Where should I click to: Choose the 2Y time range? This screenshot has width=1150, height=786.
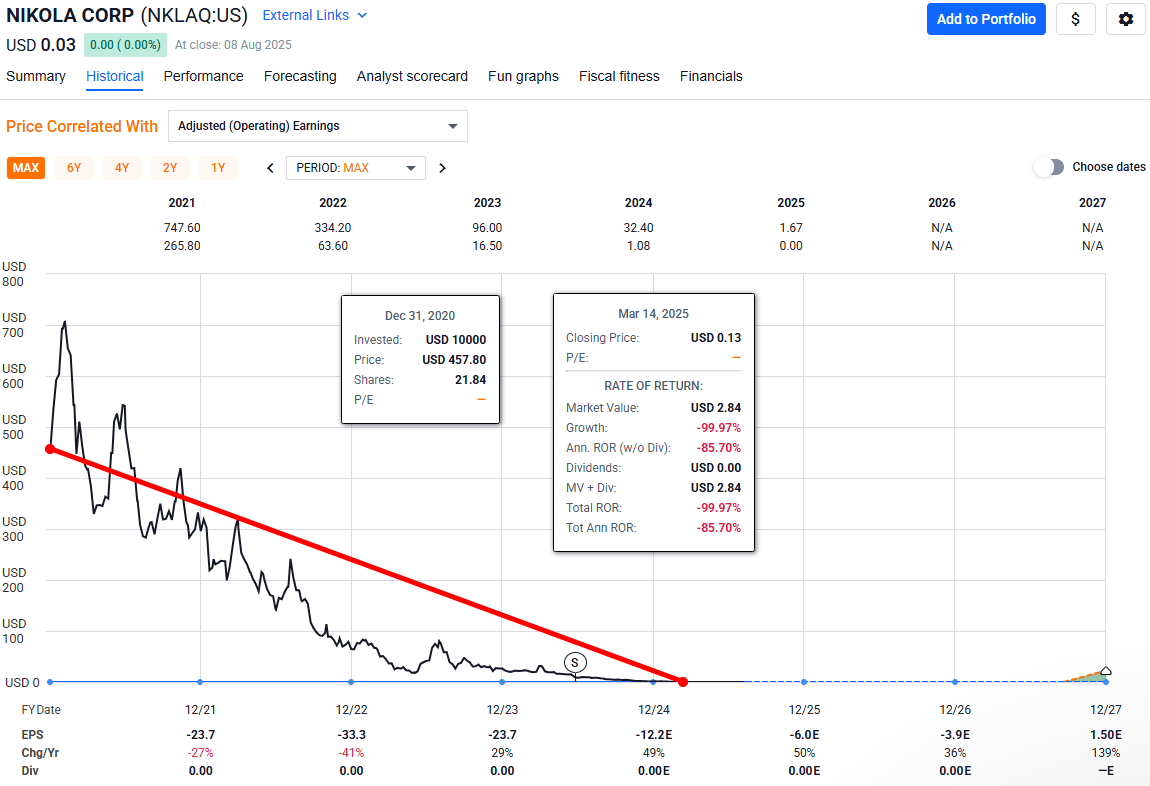point(170,168)
